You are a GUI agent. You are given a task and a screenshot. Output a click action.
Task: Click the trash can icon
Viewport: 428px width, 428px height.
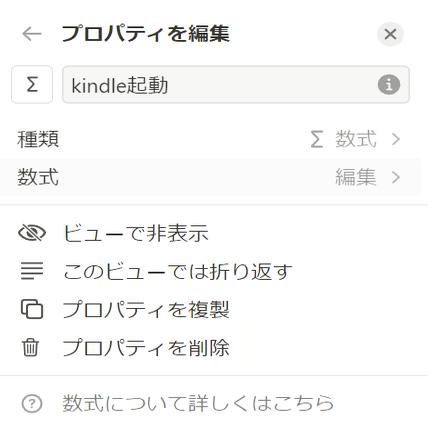coord(31,347)
